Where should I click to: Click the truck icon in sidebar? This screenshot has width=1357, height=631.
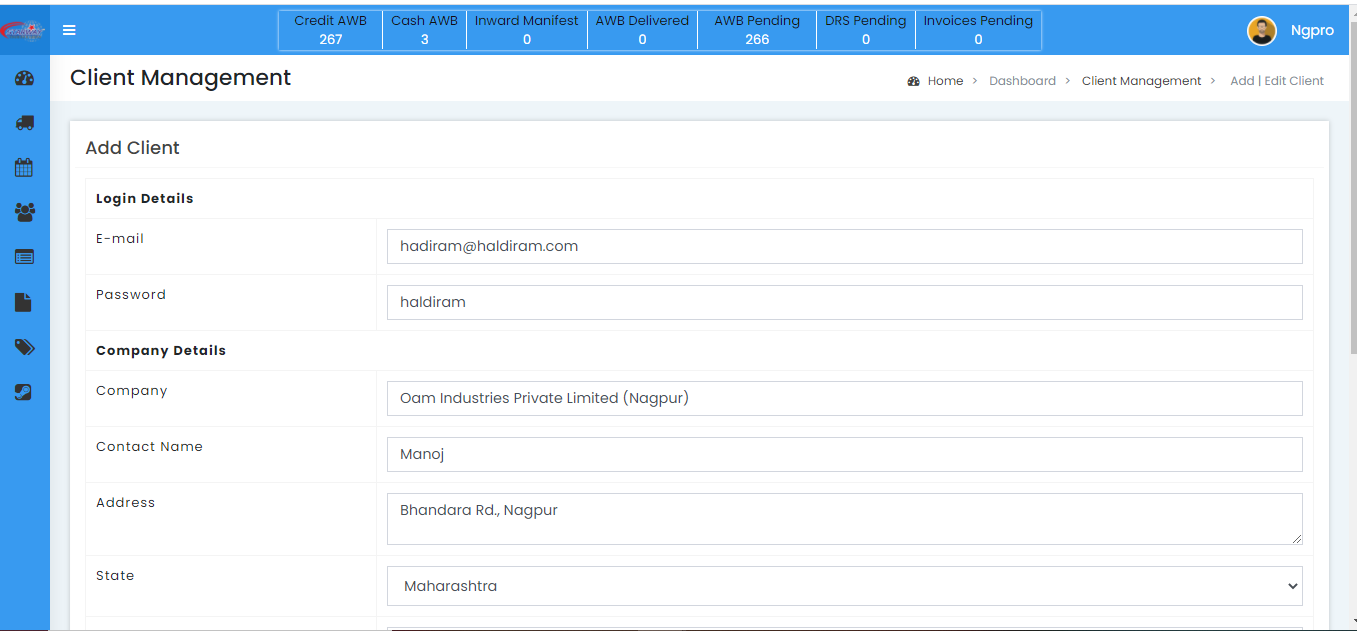click(x=25, y=123)
